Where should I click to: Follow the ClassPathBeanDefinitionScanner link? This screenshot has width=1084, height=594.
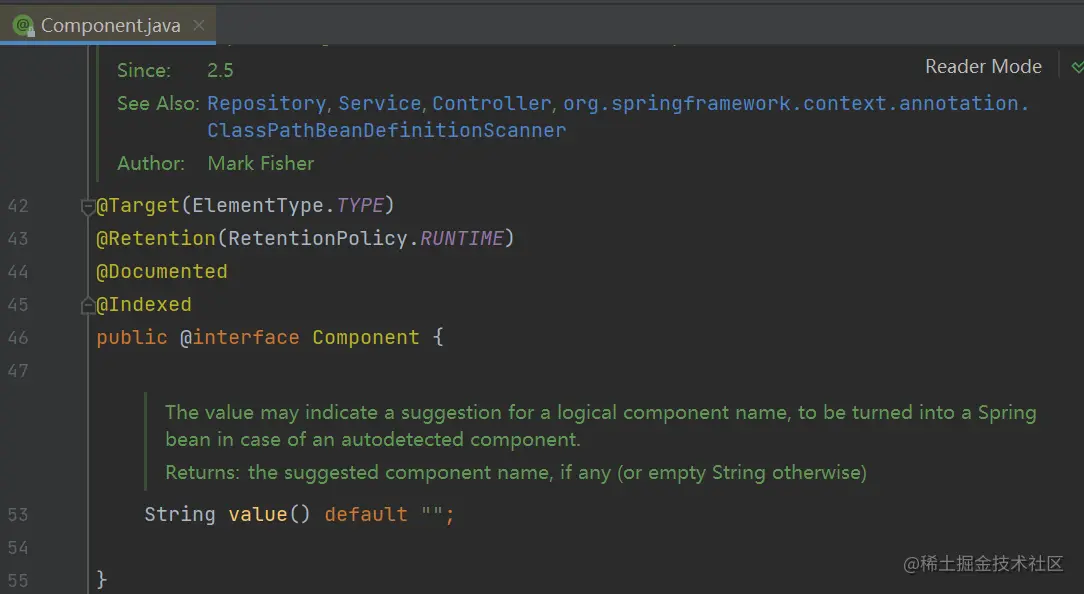pyautogui.click(x=386, y=130)
